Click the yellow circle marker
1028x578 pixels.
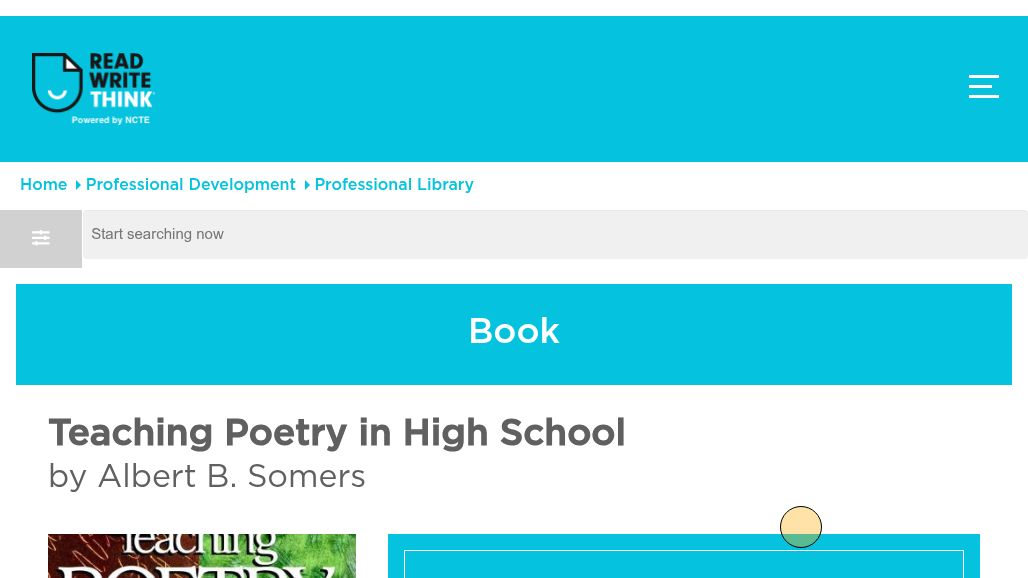801,527
